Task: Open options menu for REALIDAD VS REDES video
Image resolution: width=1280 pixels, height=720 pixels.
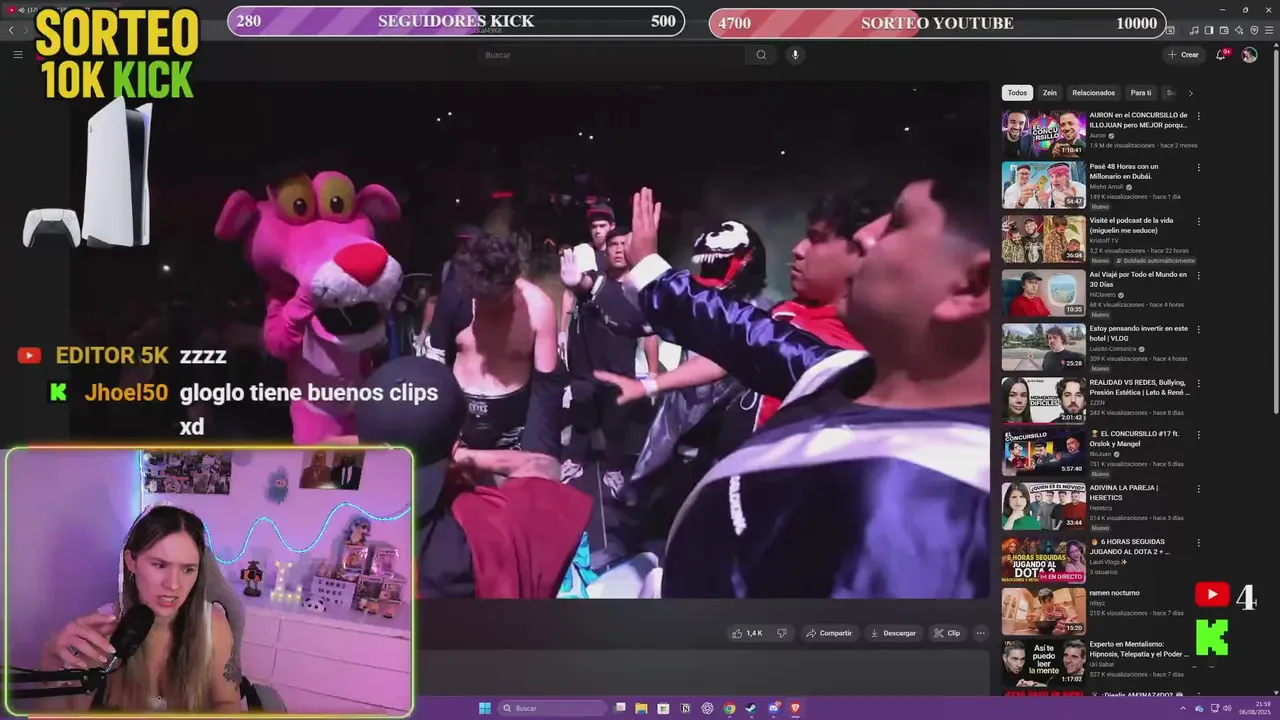Action: 1198,383
